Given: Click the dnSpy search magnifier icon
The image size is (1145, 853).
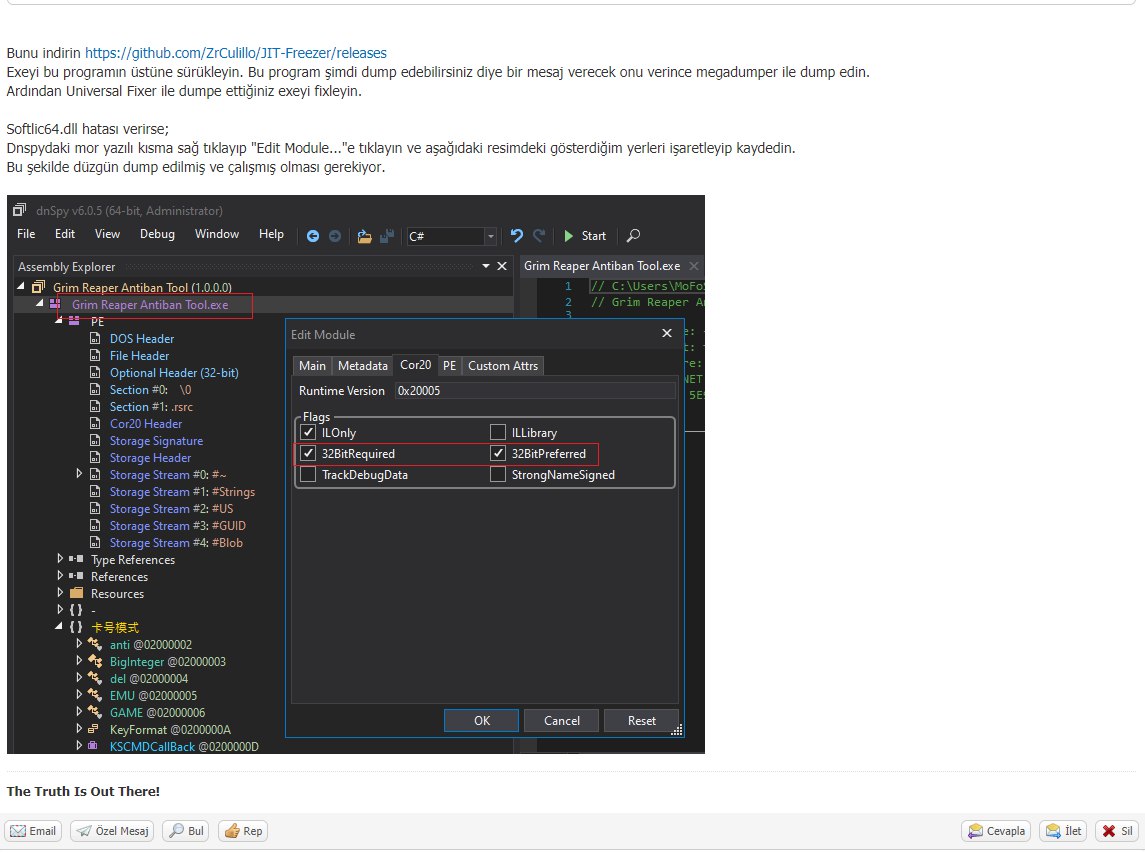Looking at the screenshot, I should (x=633, y=235).
